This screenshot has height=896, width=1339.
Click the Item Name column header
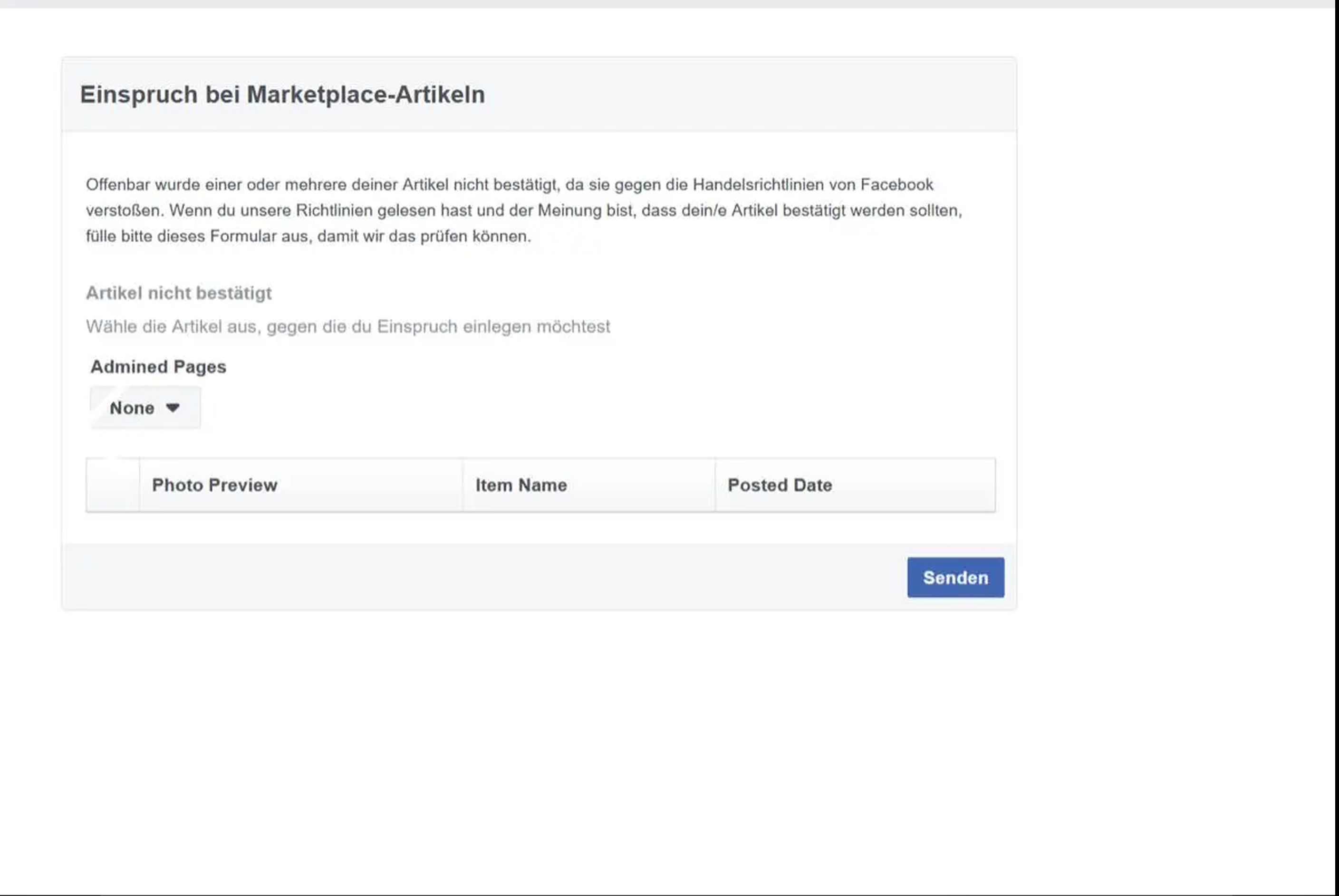521,485
